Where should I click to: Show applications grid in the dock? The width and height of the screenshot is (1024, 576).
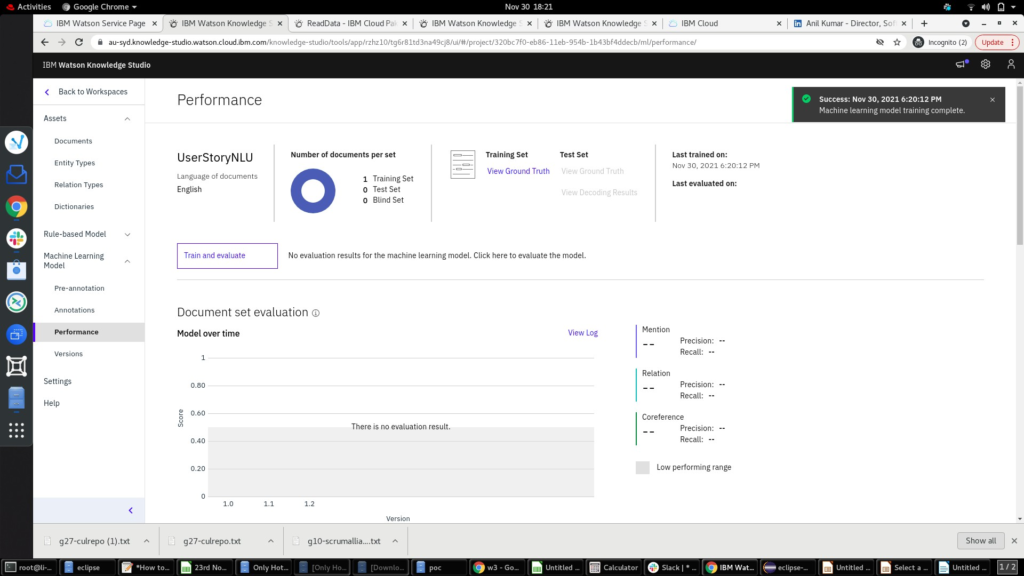(x=16, y=430)
